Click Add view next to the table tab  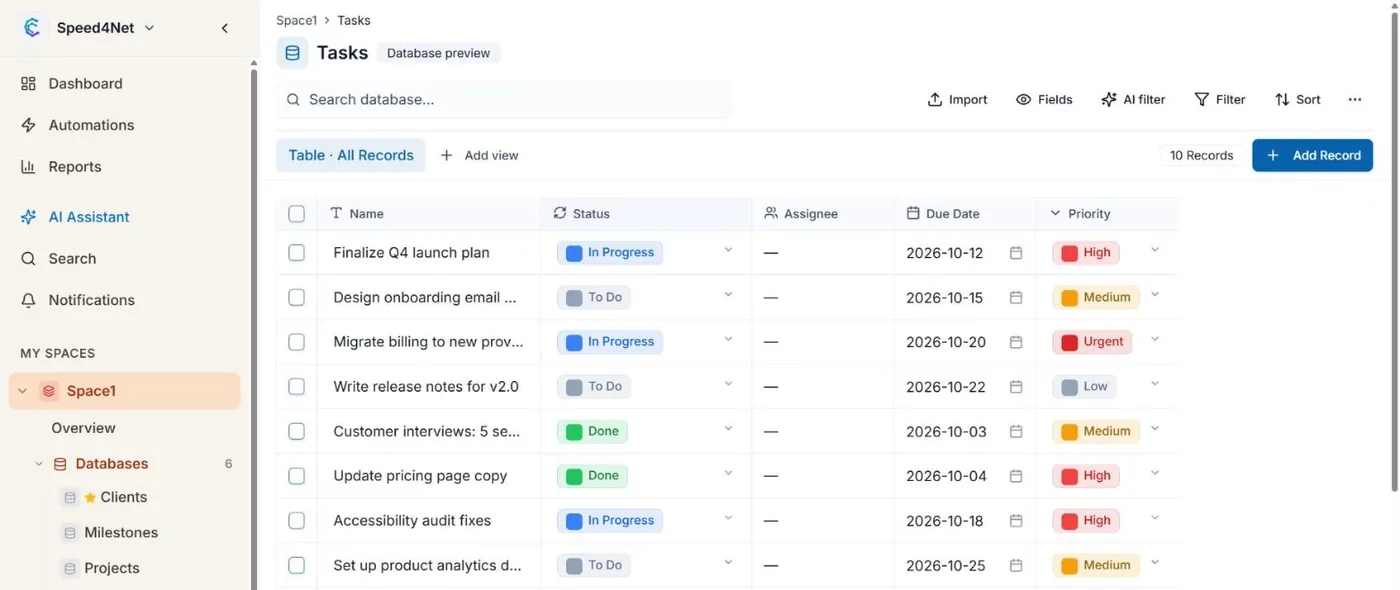tap(479, 155)
